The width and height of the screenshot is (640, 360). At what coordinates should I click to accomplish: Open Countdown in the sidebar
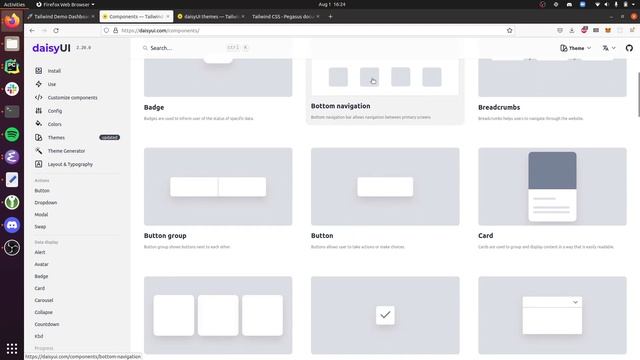47,324
